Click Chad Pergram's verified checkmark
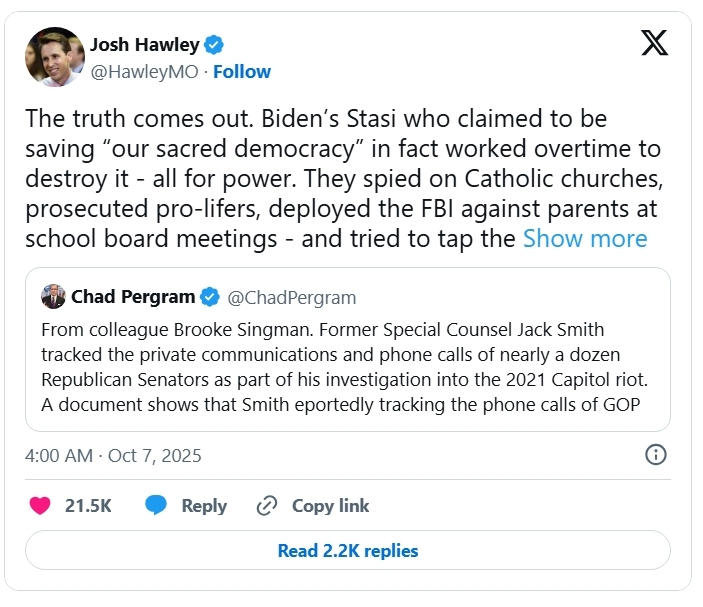The image size is (703, 607). [210, 297]
